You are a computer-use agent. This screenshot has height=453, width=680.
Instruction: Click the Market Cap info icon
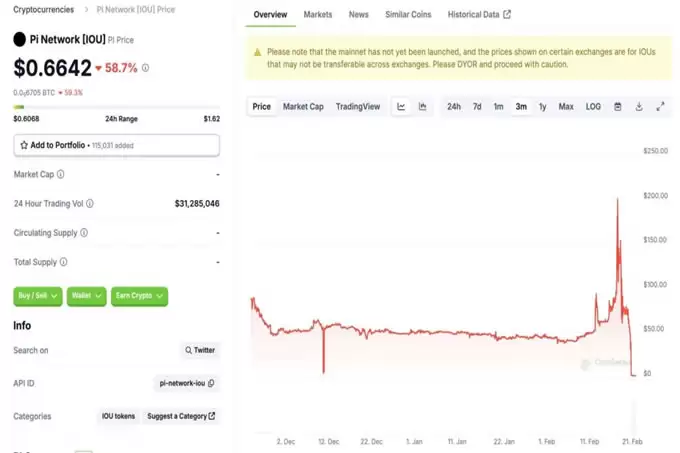(60, 174)
